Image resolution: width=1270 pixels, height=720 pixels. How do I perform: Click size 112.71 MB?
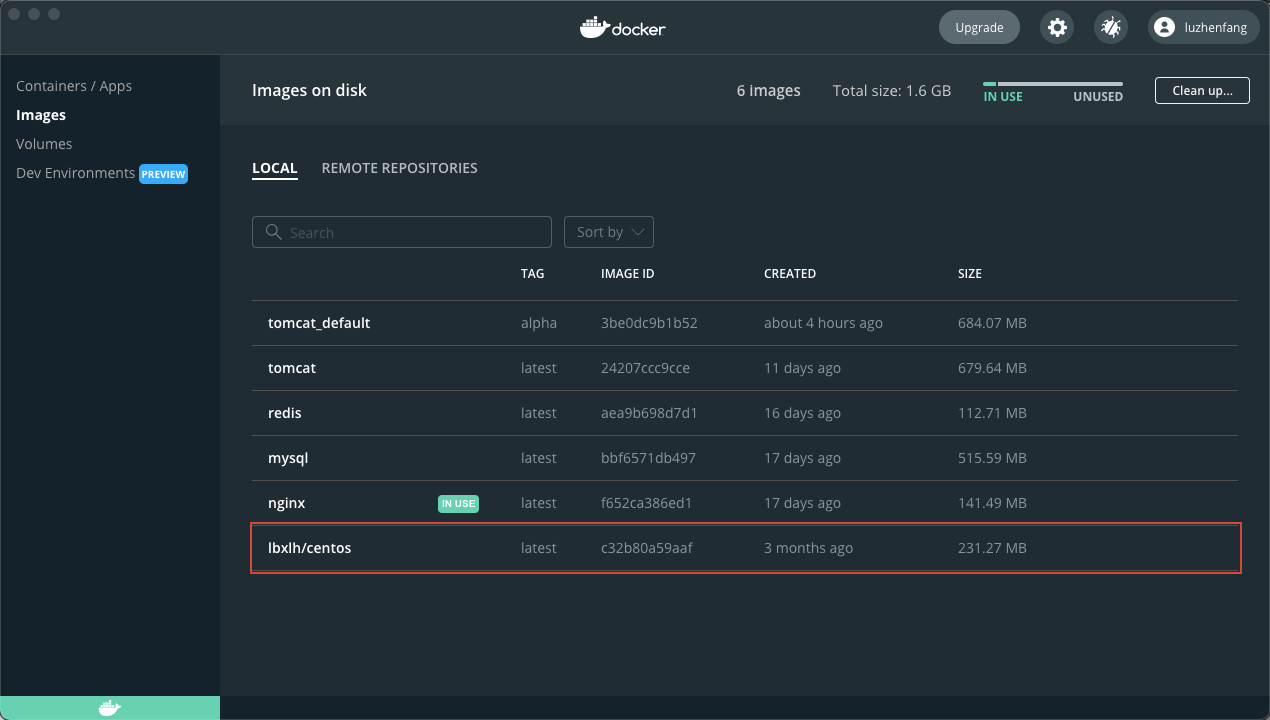[x=992, y=413]
